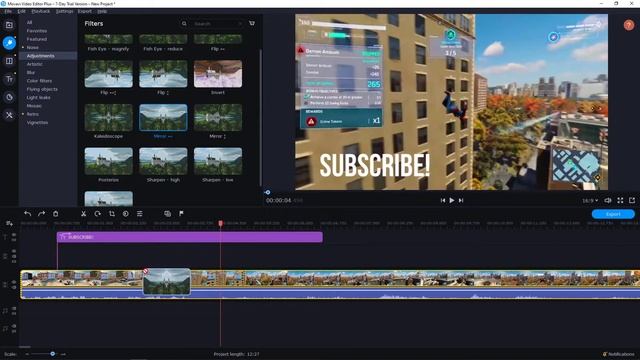Select the purple SUBSCRIBE! title clip
Viewport: 640px width, 360px height.
(x=190, y=237)
